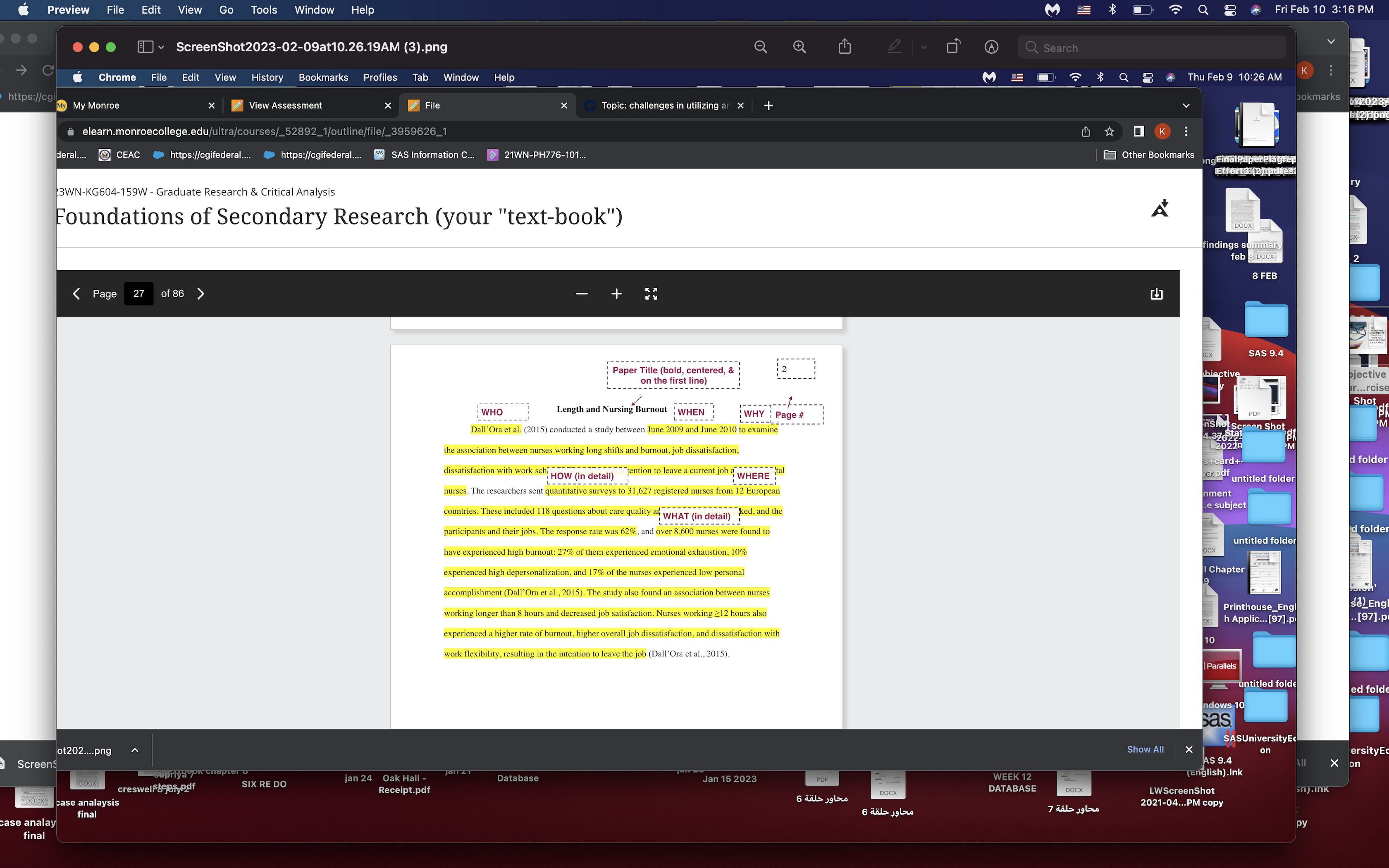
Task: Click Bluetooth icon left of top battery indicator
Action: [1112, 10]
